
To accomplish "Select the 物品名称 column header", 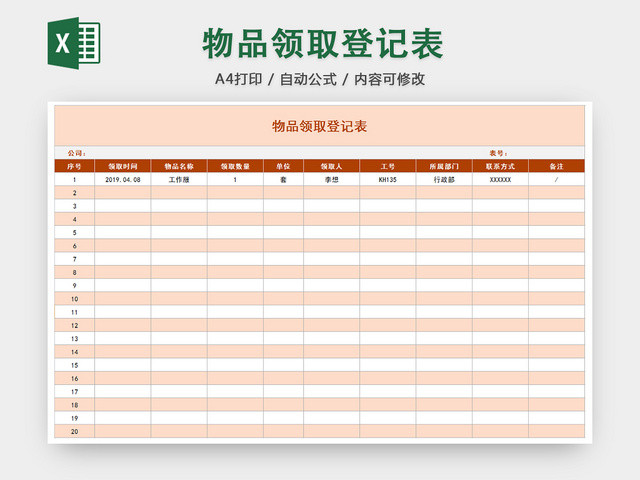I will (179, 166).
